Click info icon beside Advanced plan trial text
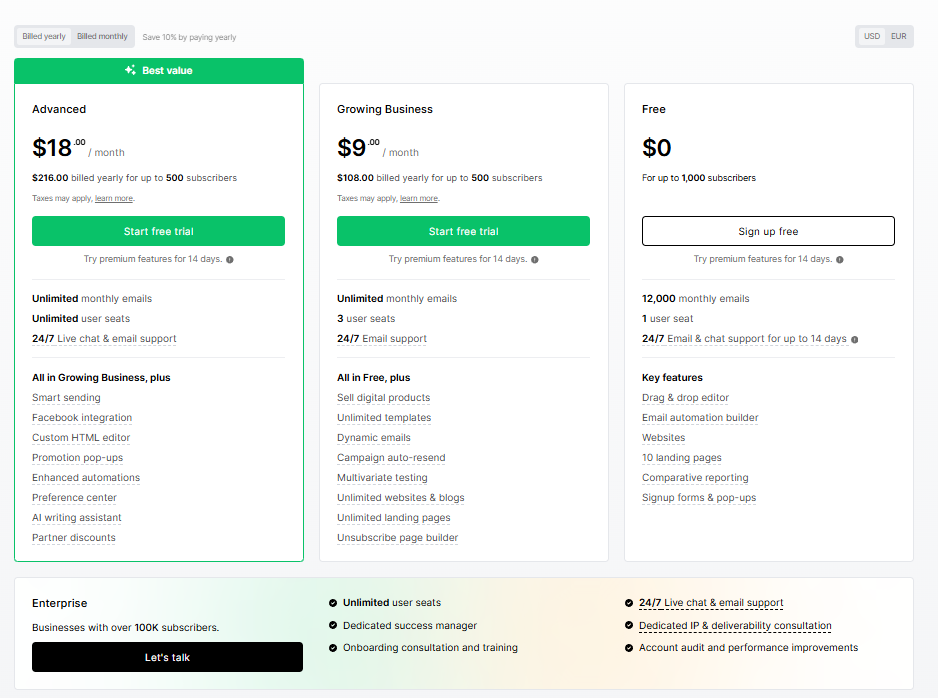The height and width of the screenshot is (698, 938). pos(230,259)
